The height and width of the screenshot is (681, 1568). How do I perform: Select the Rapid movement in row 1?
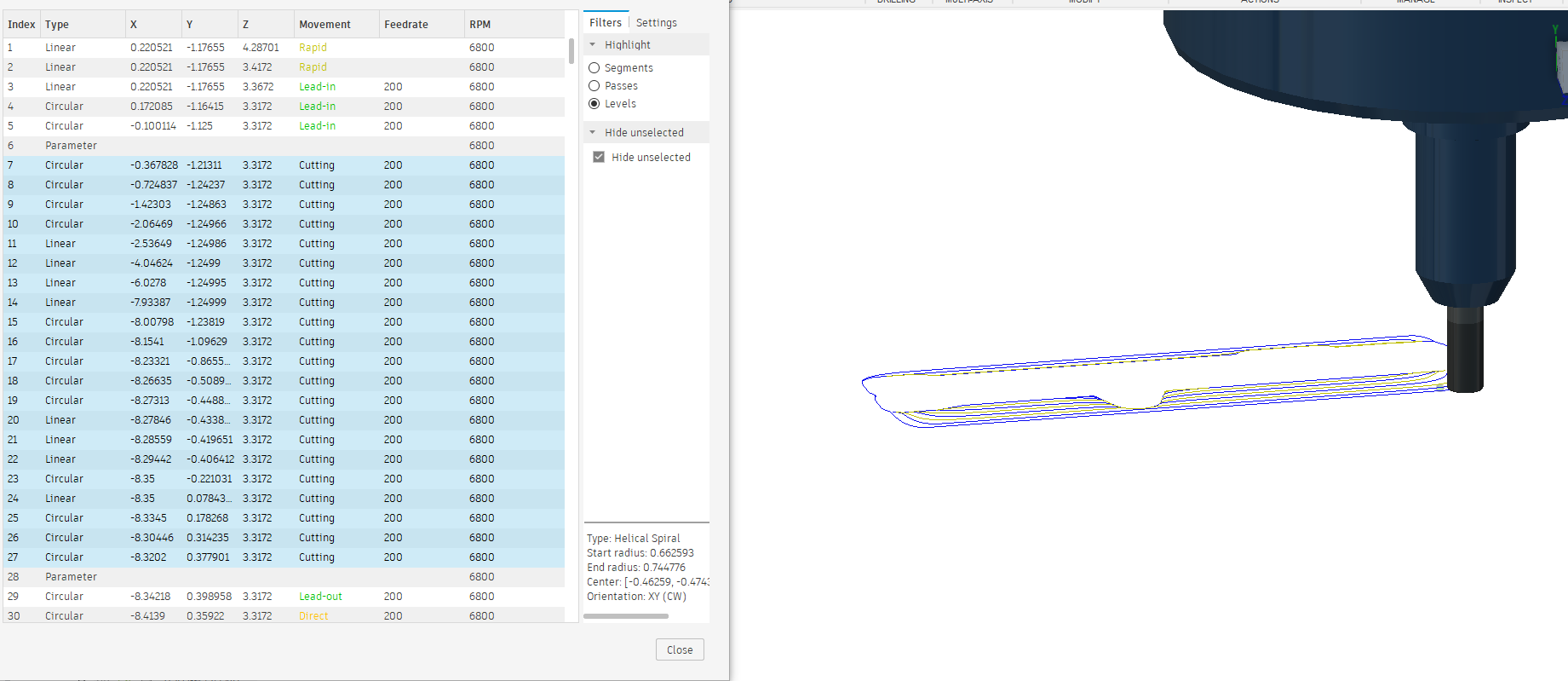pos(313,48)
